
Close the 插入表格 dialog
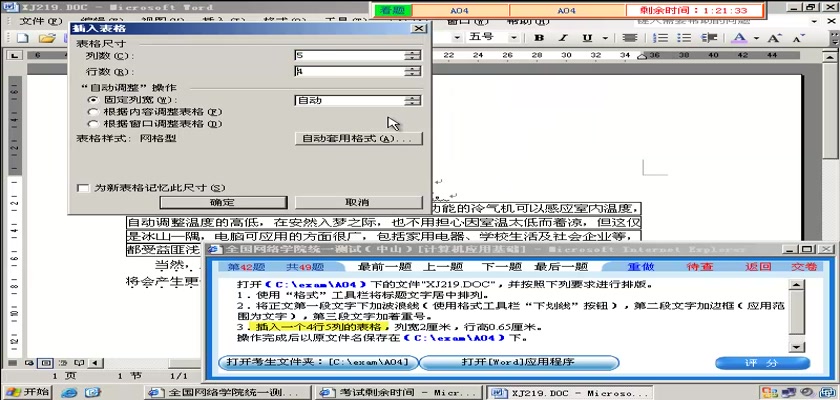tap(418, 28)
